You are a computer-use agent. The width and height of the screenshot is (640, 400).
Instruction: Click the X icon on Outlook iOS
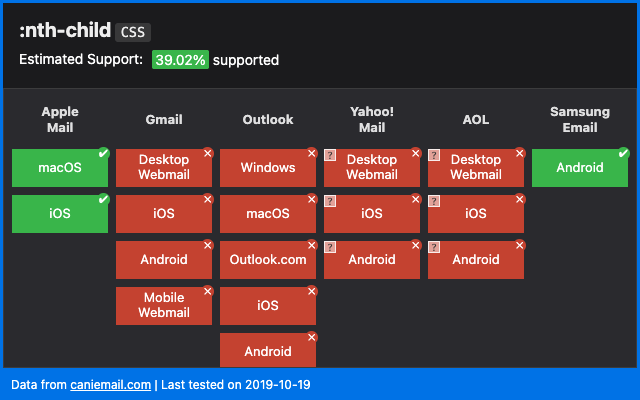[x=311, y=291]
